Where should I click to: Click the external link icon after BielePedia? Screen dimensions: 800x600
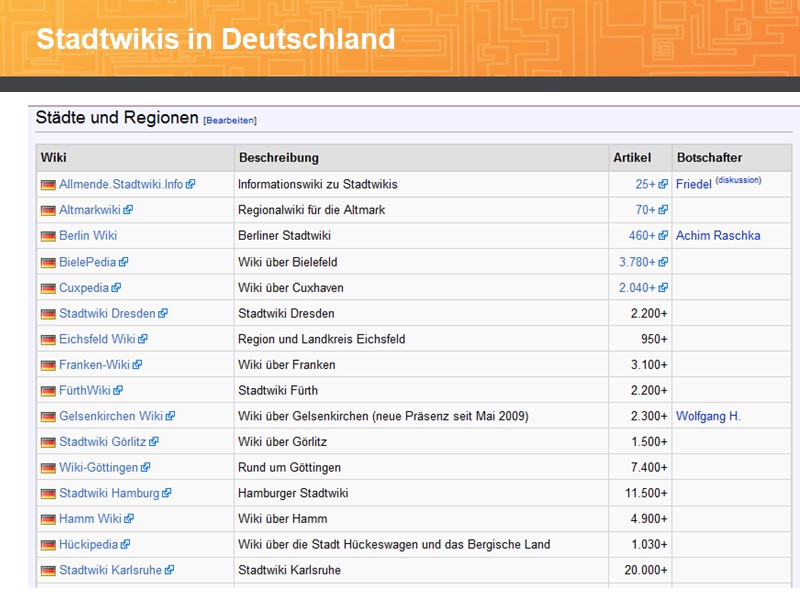[124, 262]
